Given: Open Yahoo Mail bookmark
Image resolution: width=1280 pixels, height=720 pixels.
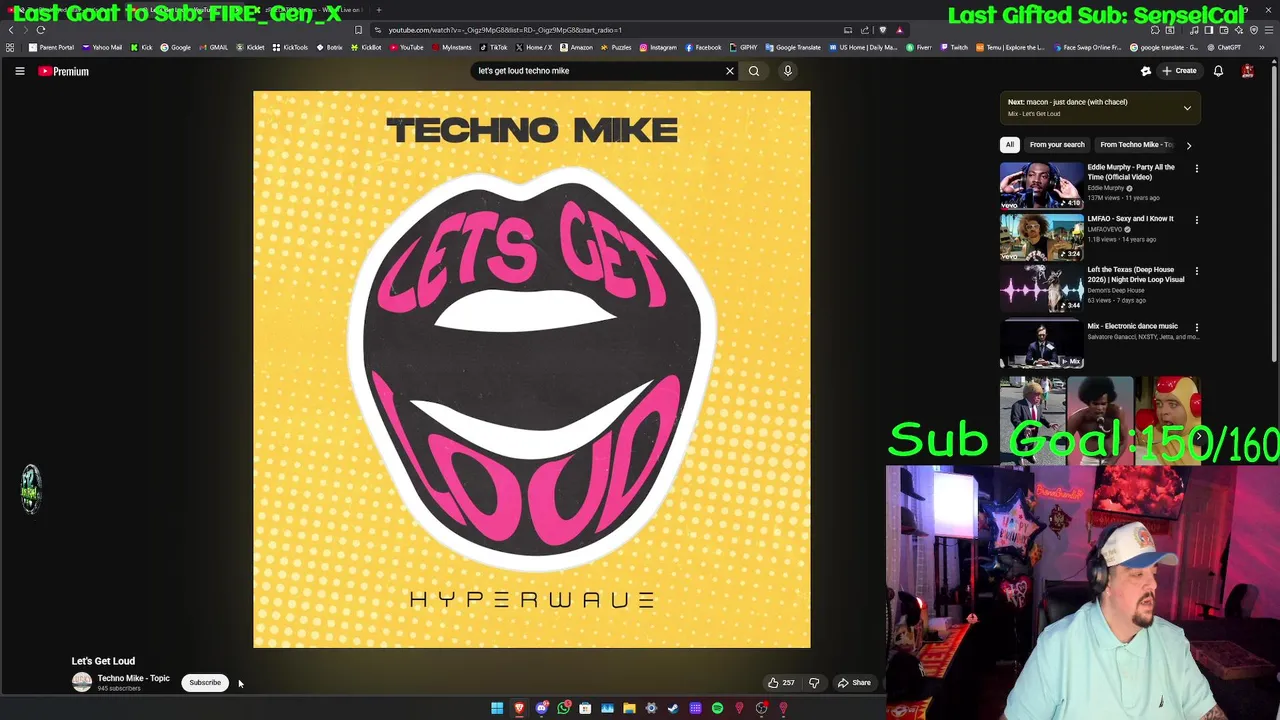Looking at the screenshot, I should coord(103,48).
